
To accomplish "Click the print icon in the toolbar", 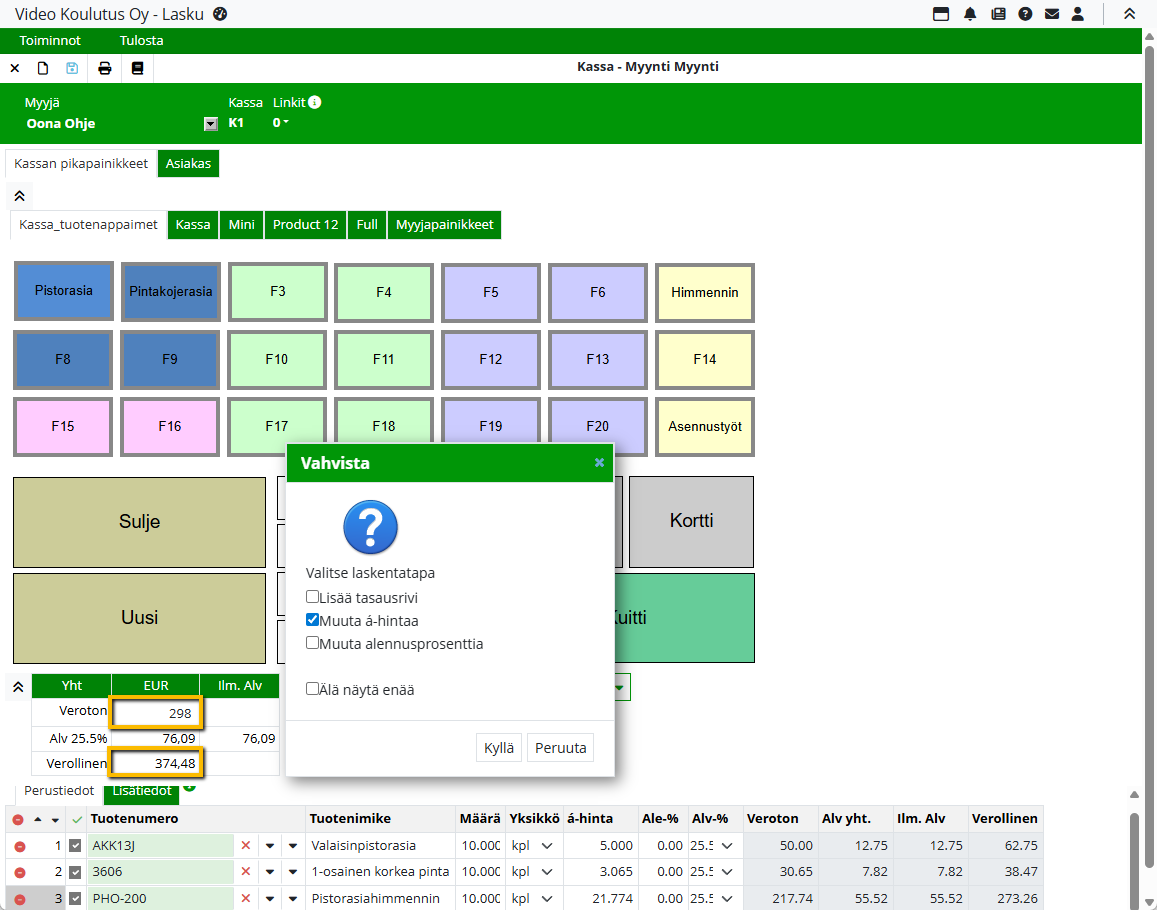I will click(104, 68).
